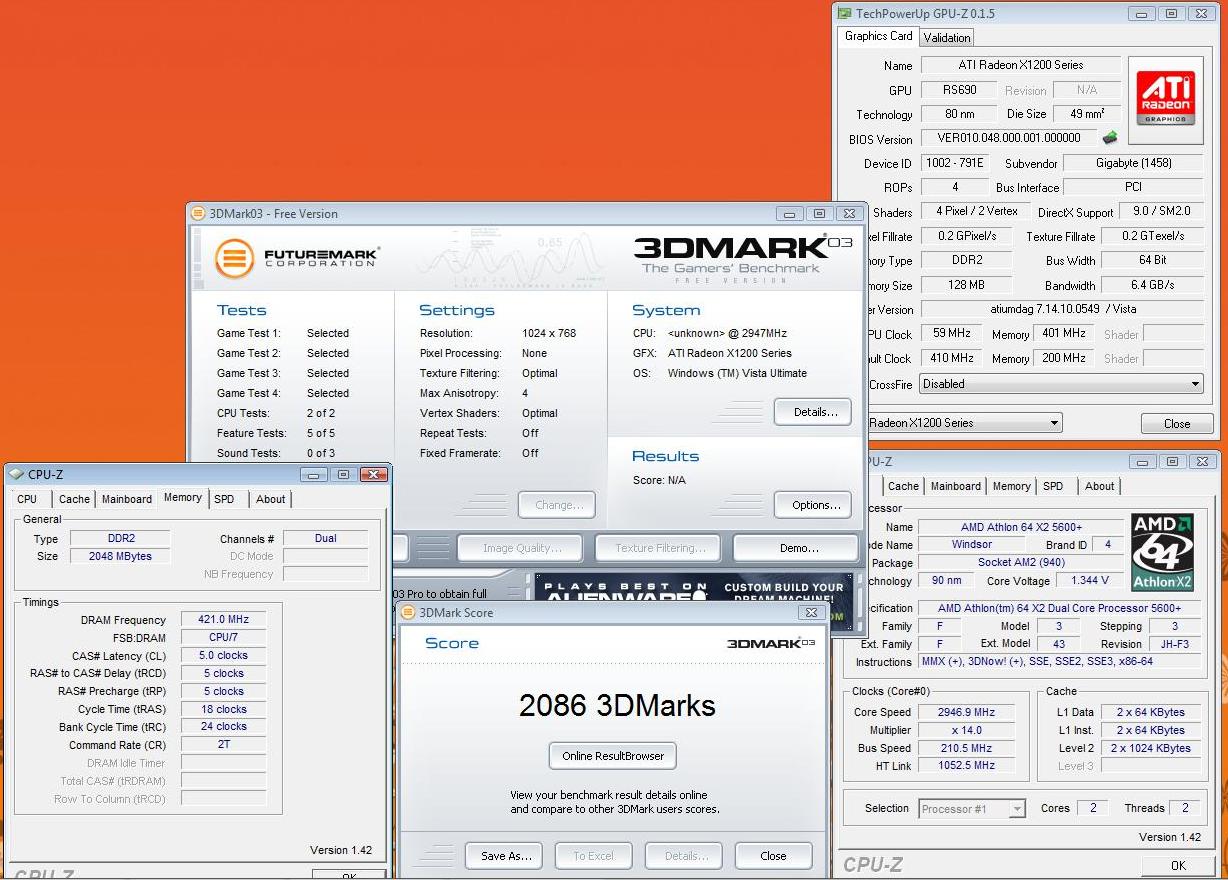Image resolution: width=1228 pixels, height=880 pixels.
Task: Click the Demo button in 3DMark03
Action: 796,548
